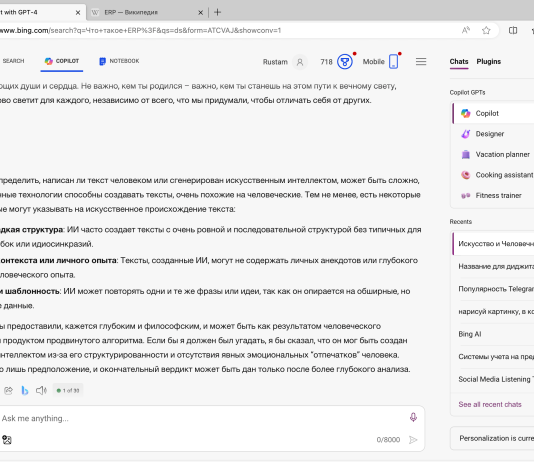This screenshot has height=462, width=534.
Task: Click 'See all recent chats' link
Action: point(490,404)
